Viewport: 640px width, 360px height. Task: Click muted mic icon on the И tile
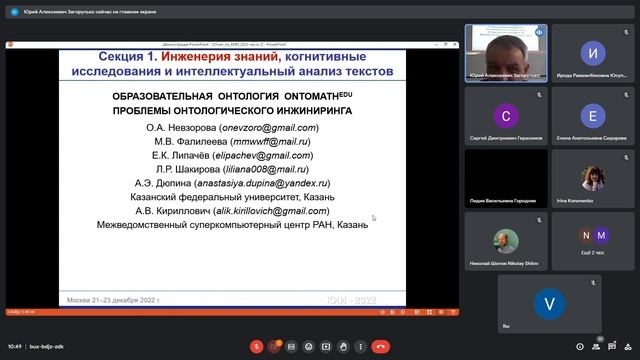point(626,32)
